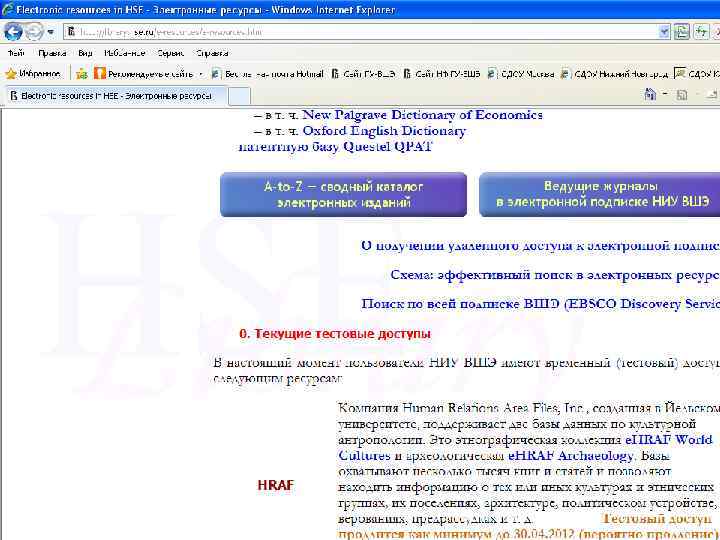Viewport: 720px width, 540px height.
Task: Expand the Home button dropdown arrow
Action: coord(665,94)
